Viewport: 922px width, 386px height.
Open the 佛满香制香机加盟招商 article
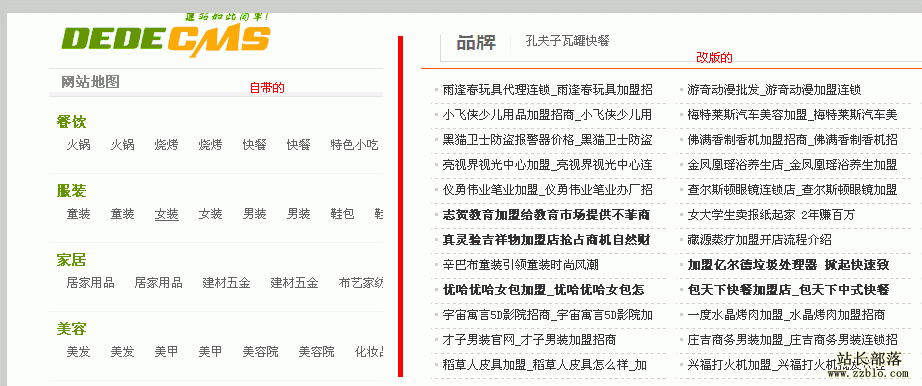coord(792,140)
